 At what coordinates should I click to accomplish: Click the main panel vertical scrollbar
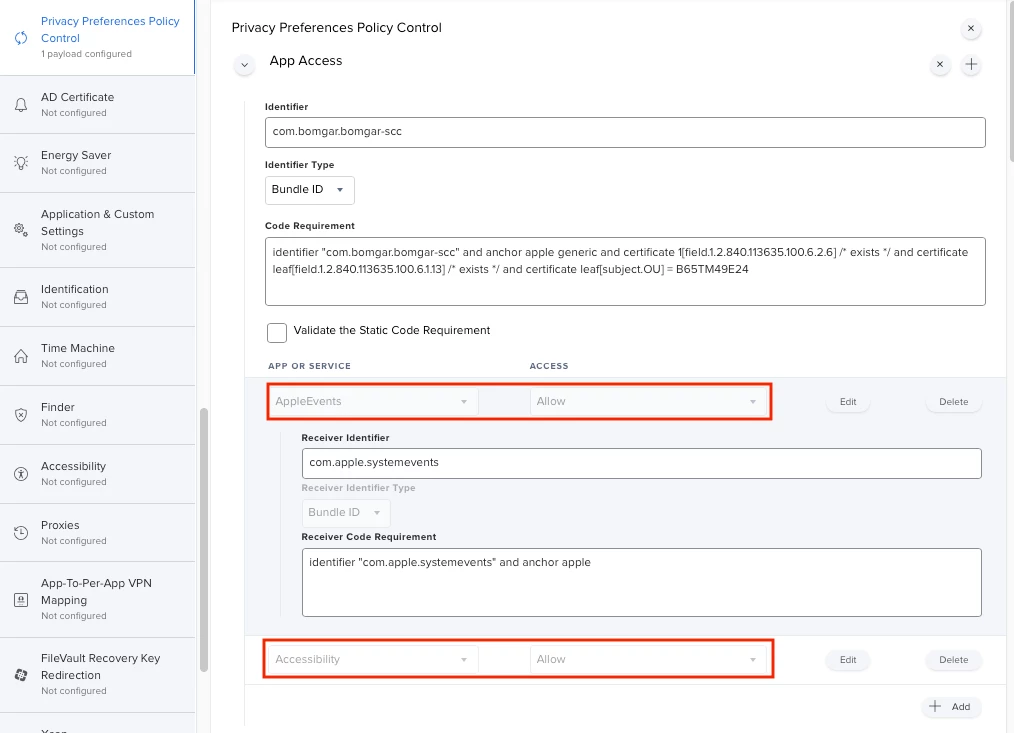click(x=1011, y=81)
